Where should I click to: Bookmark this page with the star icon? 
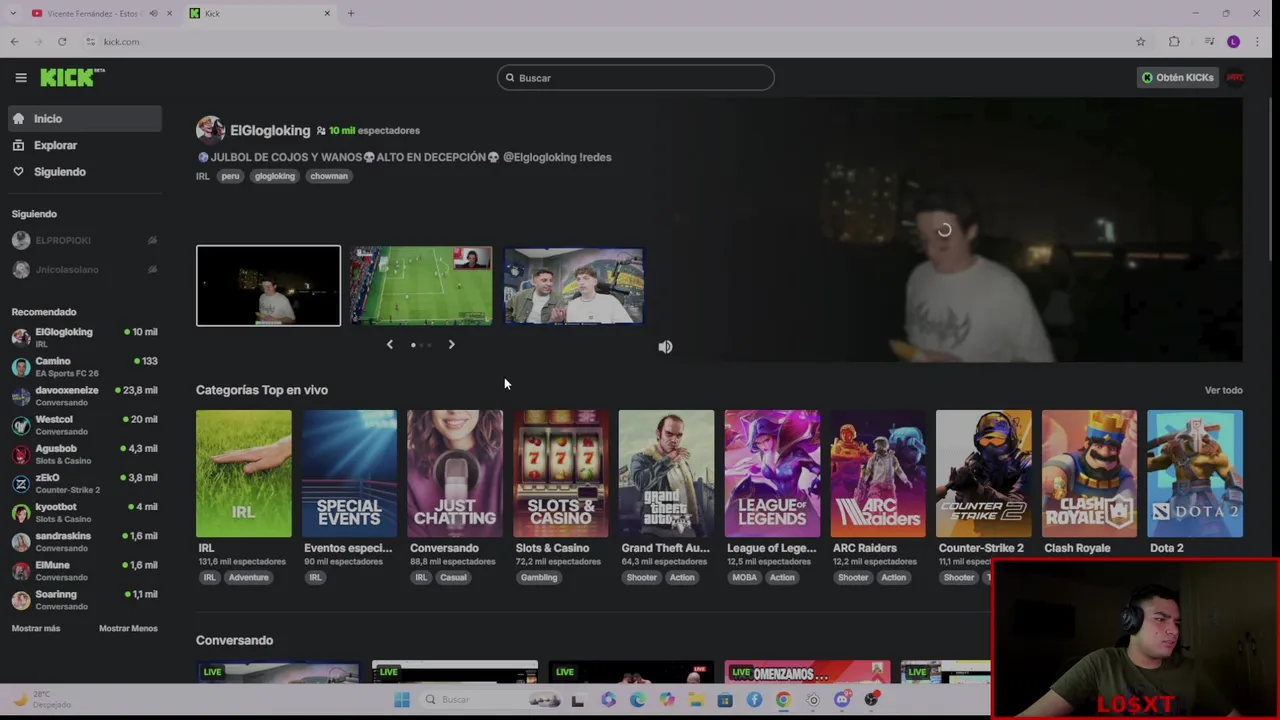(1140, 42)
